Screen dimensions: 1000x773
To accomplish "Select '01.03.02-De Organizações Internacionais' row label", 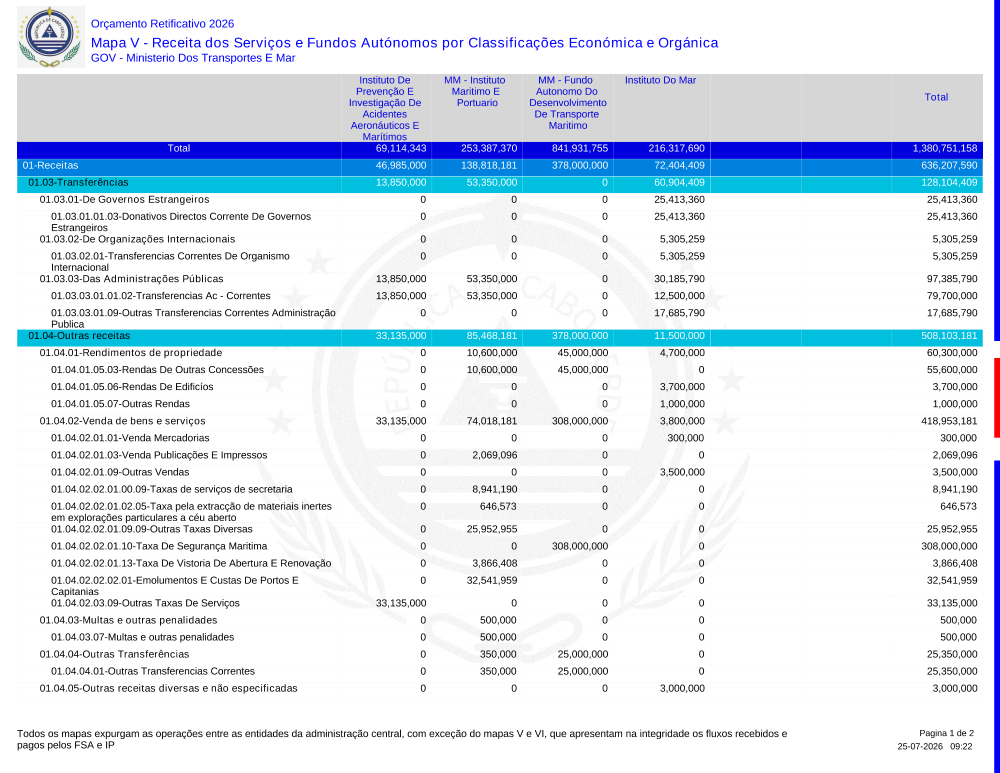I will click(137, 239).
